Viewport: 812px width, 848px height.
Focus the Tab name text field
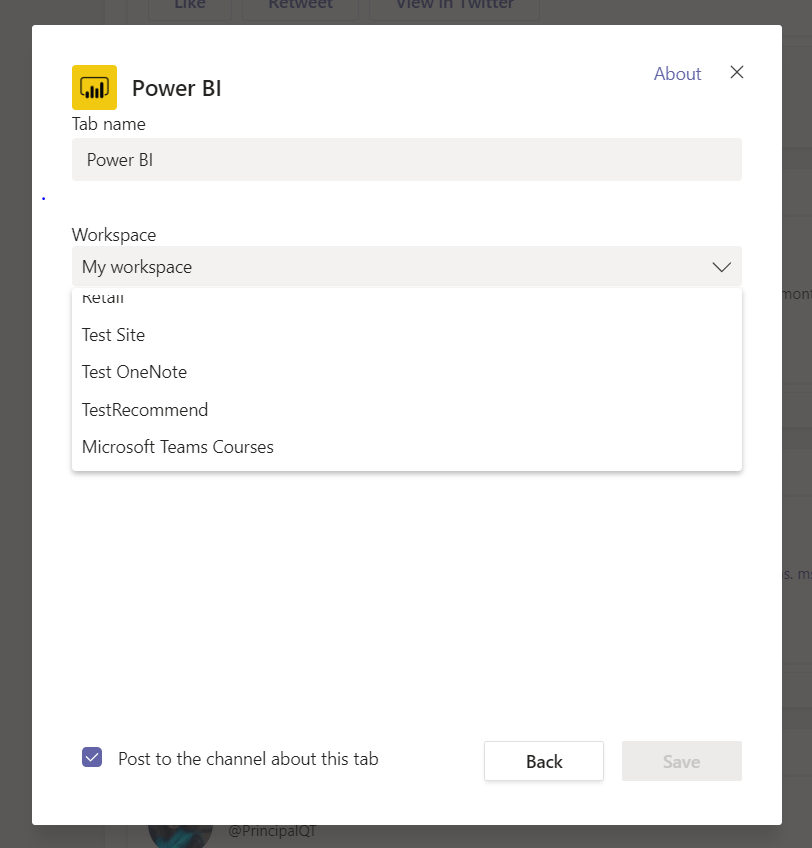(x=406, y=160)
